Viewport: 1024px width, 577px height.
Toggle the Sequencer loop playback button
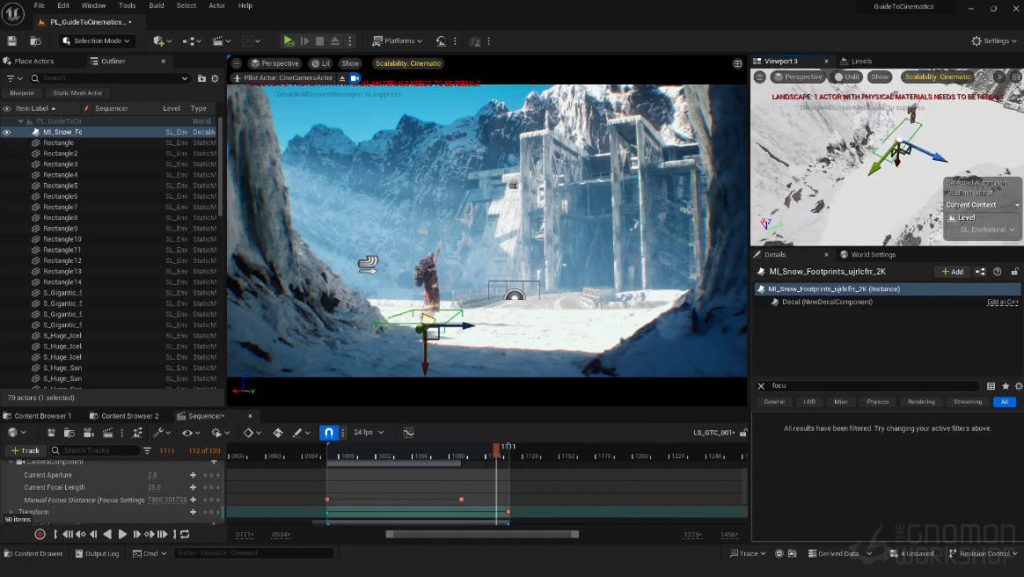click(x=185, y=534)
